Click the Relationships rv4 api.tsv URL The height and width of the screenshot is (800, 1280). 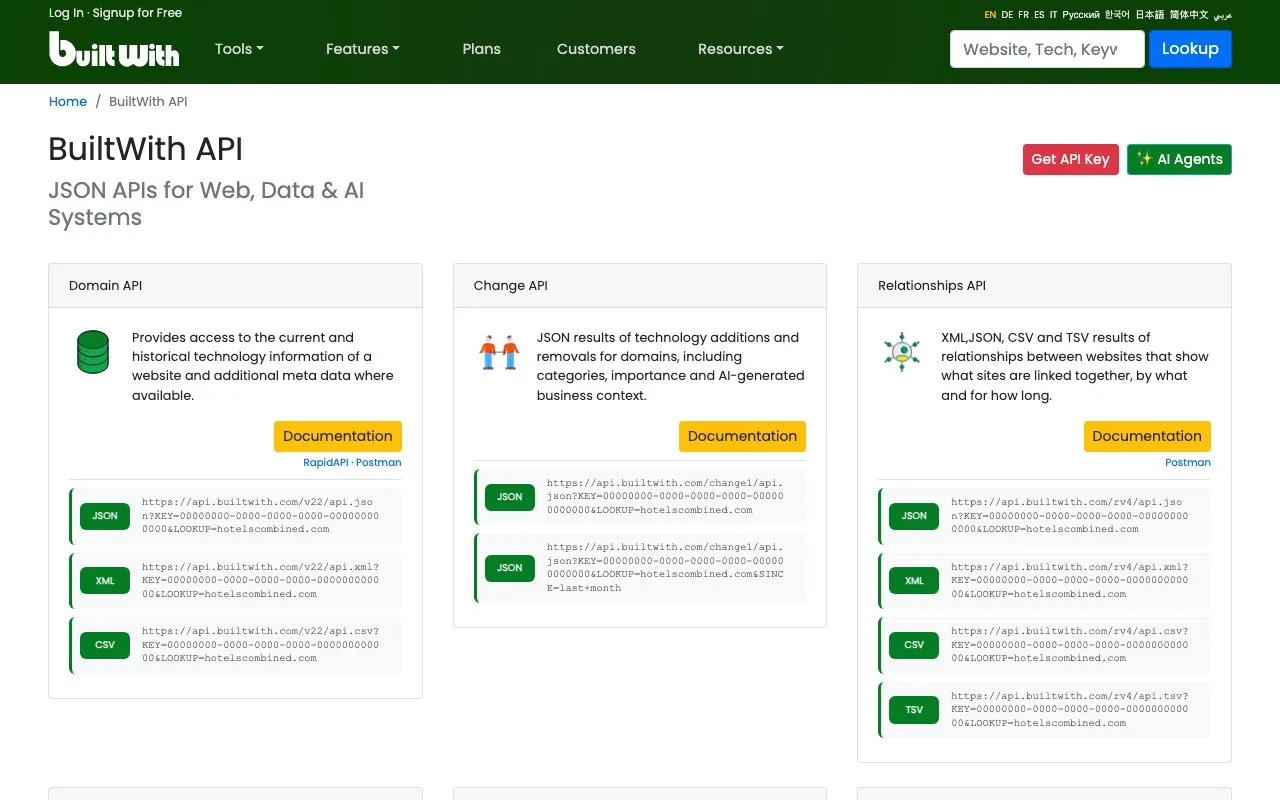[x=1070, y=710]
